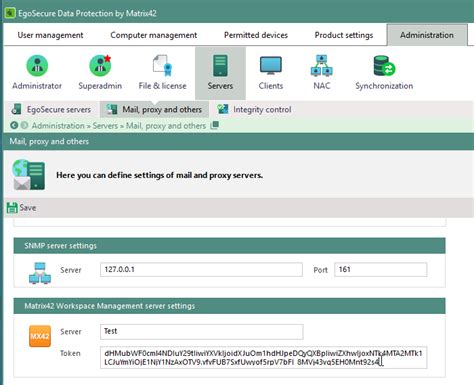Open the Permitted devices tab

click(256, 35)
